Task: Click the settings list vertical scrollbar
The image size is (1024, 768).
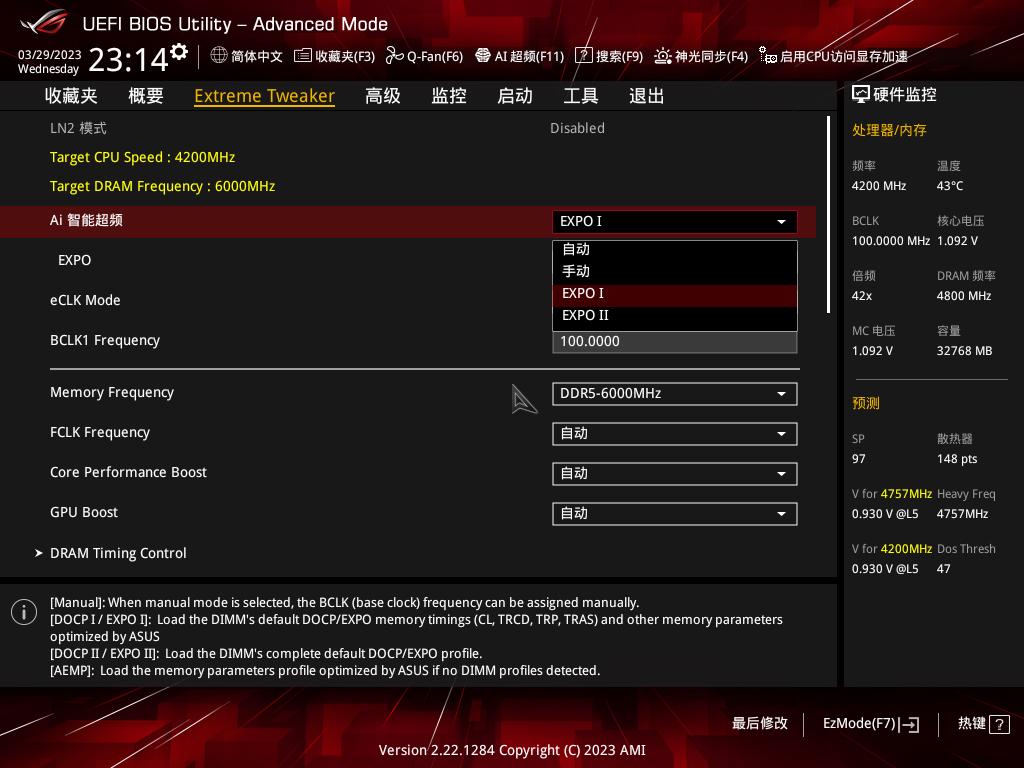Action: (828, 214)
